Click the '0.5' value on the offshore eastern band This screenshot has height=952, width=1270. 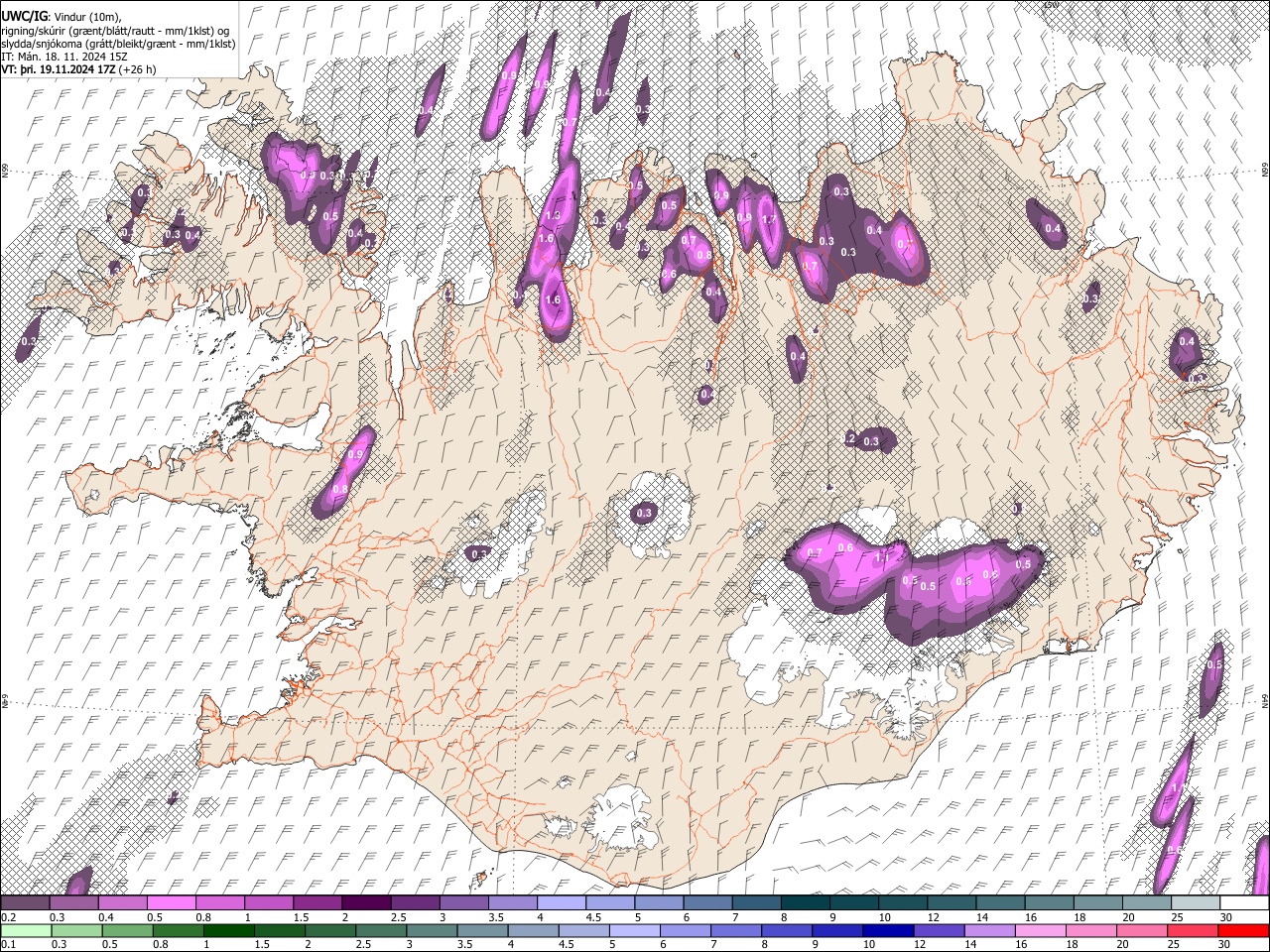[x=1214, y=664]
